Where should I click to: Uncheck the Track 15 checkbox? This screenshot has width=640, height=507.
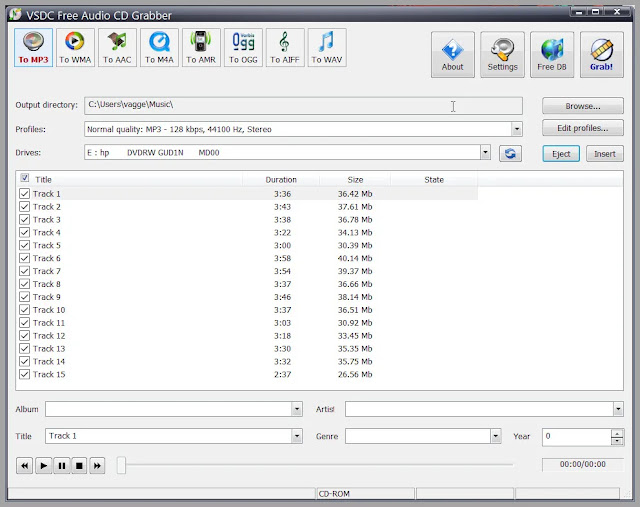tap(24, 374)
